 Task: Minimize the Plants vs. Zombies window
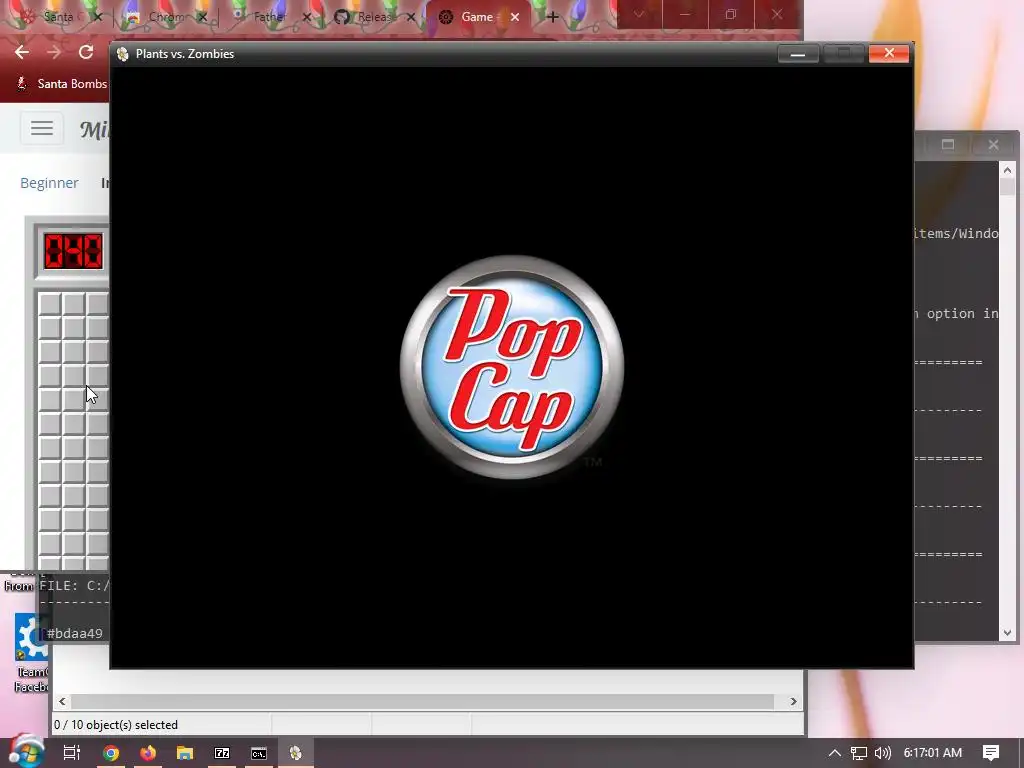(797, 54)
